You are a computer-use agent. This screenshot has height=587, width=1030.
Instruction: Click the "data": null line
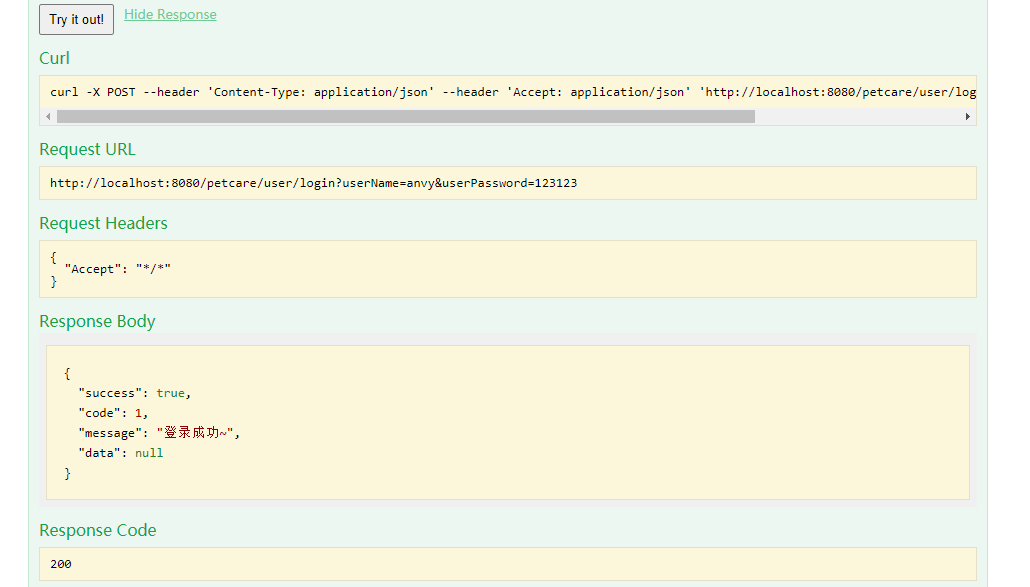tap(121, 453)
